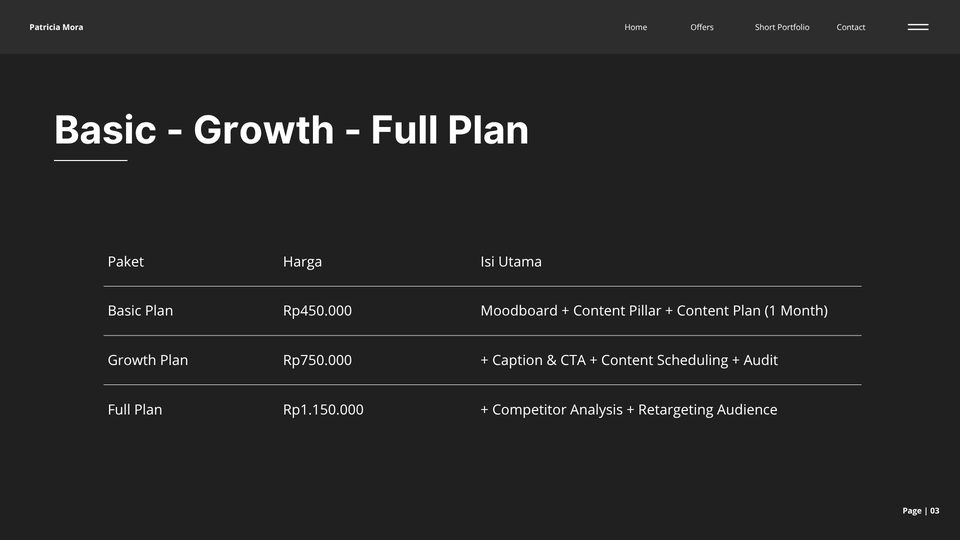The image size is (960, 540).
Task: Click the Basic Plan row label
Action: tap(140, 310)
